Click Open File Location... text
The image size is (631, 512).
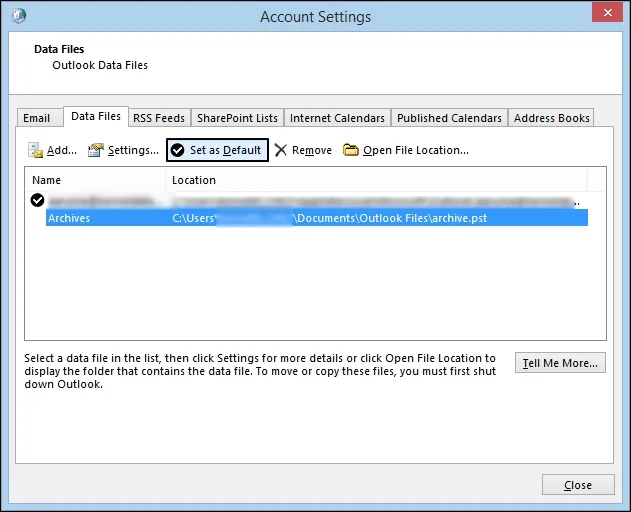point(416,150)
